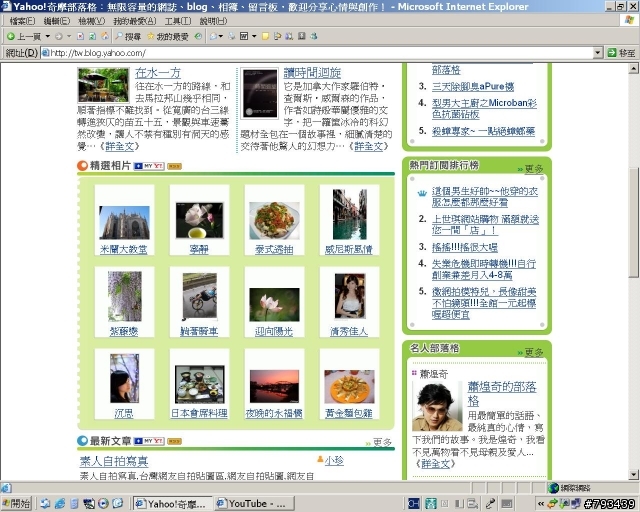Click the RSS badge beside 最新文章

[174, 441]
